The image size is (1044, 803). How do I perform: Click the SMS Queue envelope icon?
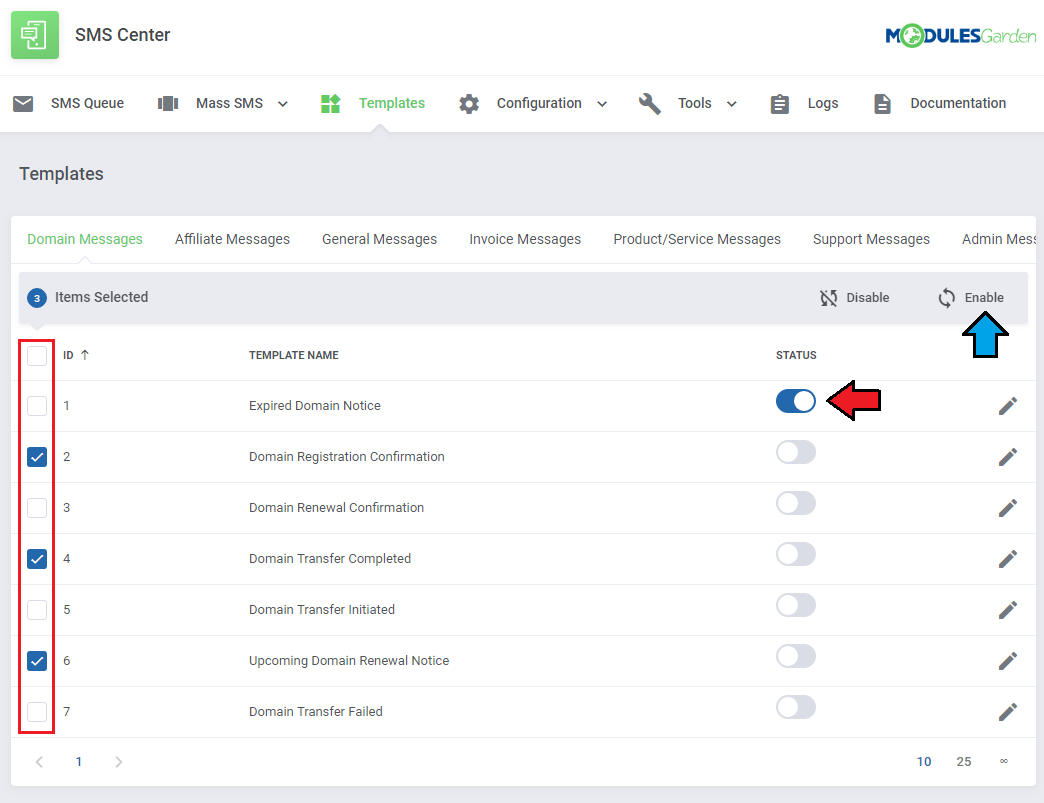23,103
